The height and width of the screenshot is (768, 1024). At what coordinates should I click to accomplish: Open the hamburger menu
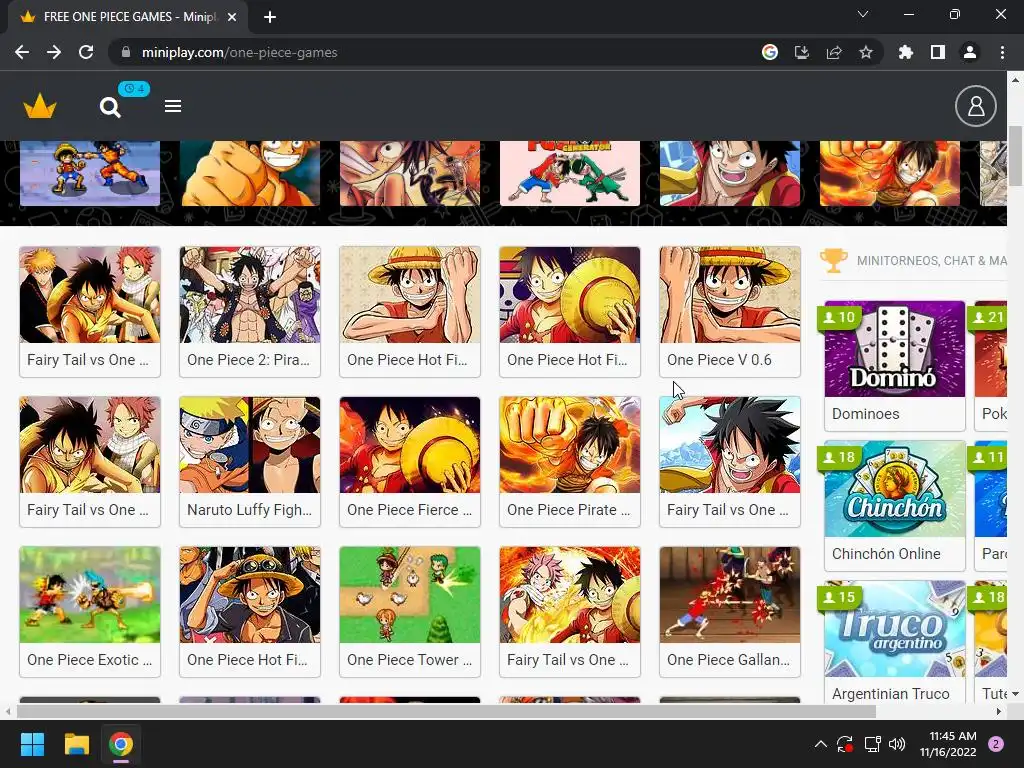click(172, 106)
